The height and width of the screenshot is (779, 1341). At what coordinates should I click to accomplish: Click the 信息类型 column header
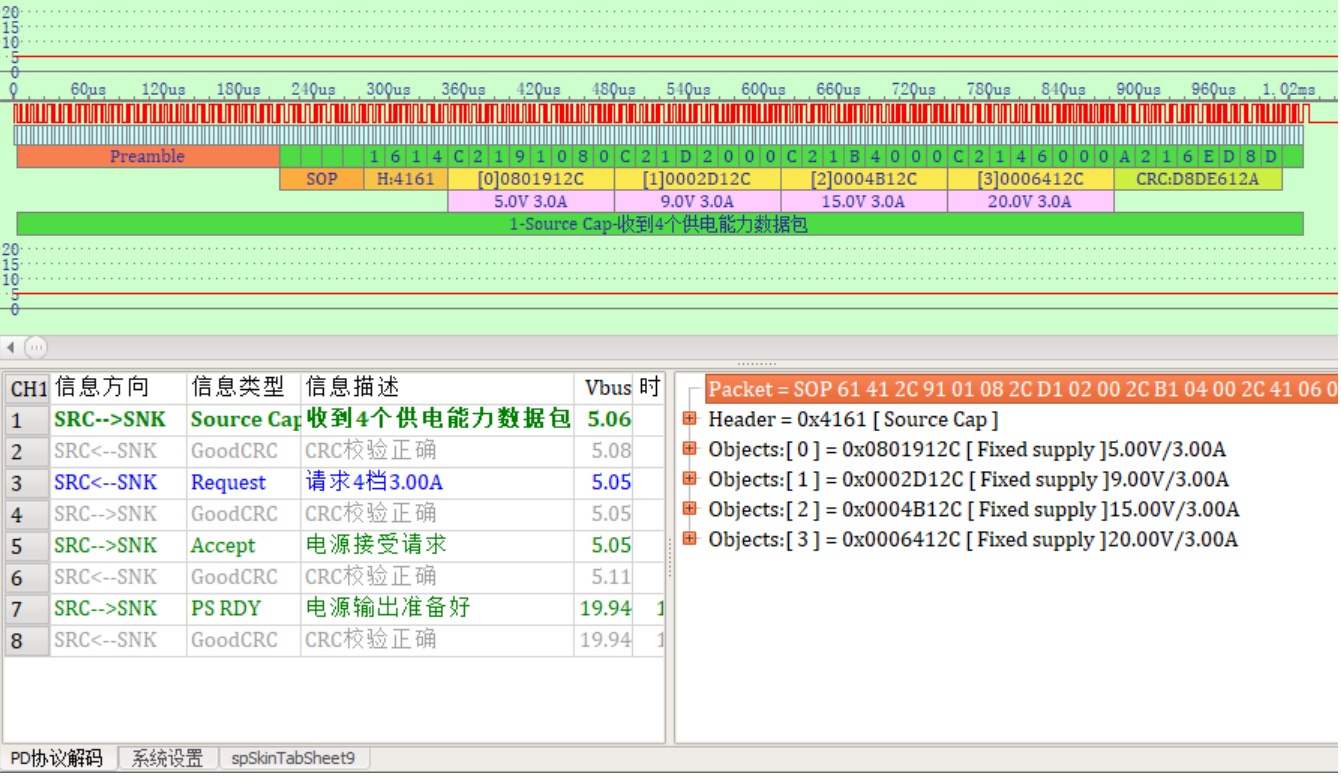coord(238,388)
